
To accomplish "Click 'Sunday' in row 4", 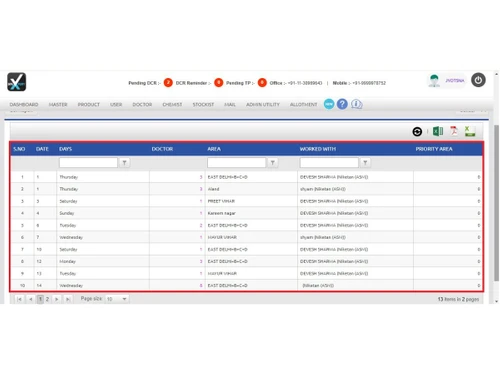I will point(67,213).
